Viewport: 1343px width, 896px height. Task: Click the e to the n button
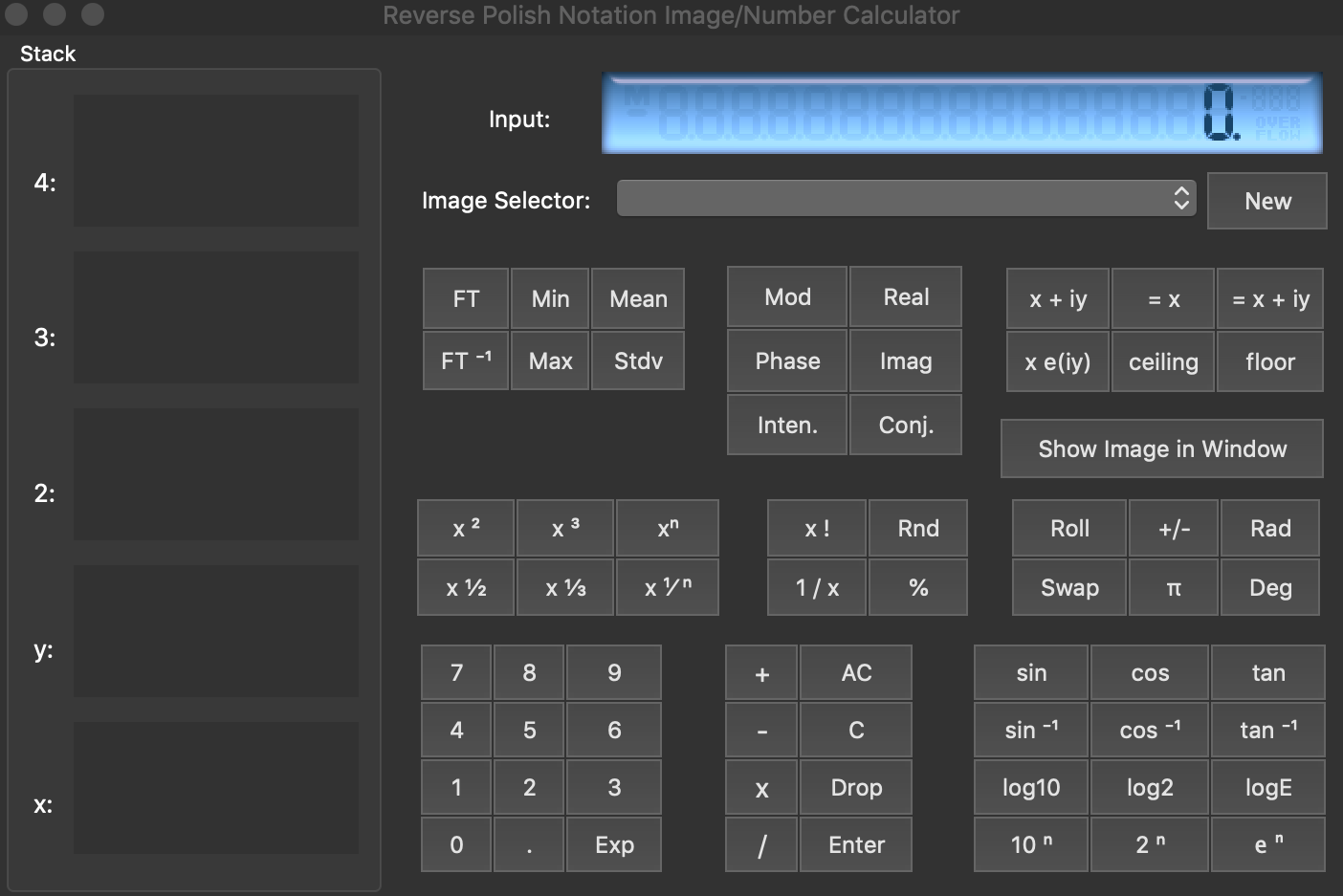coord(1268,844)
